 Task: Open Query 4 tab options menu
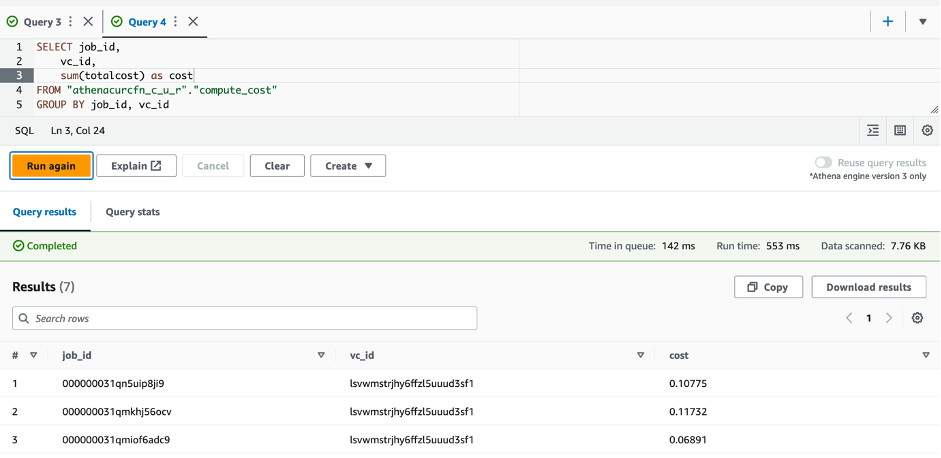[175, 21]
